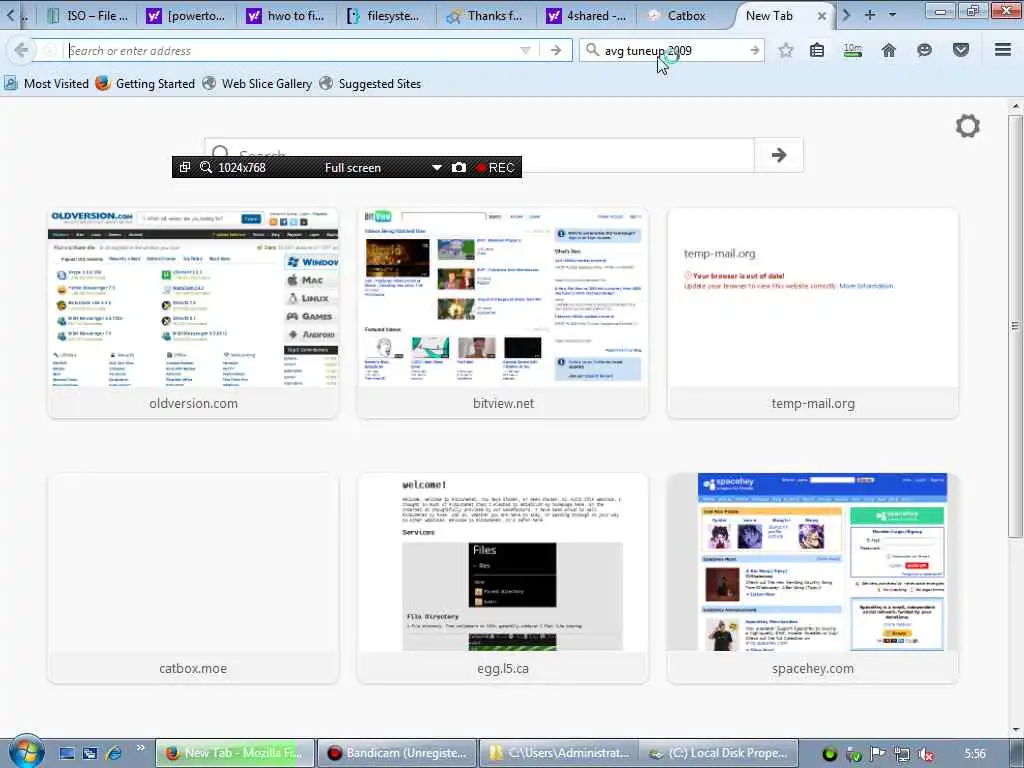This screenshot has width=1024, height=768.
Task: Switch to the filesyste... tab
Action: [386, 16]
